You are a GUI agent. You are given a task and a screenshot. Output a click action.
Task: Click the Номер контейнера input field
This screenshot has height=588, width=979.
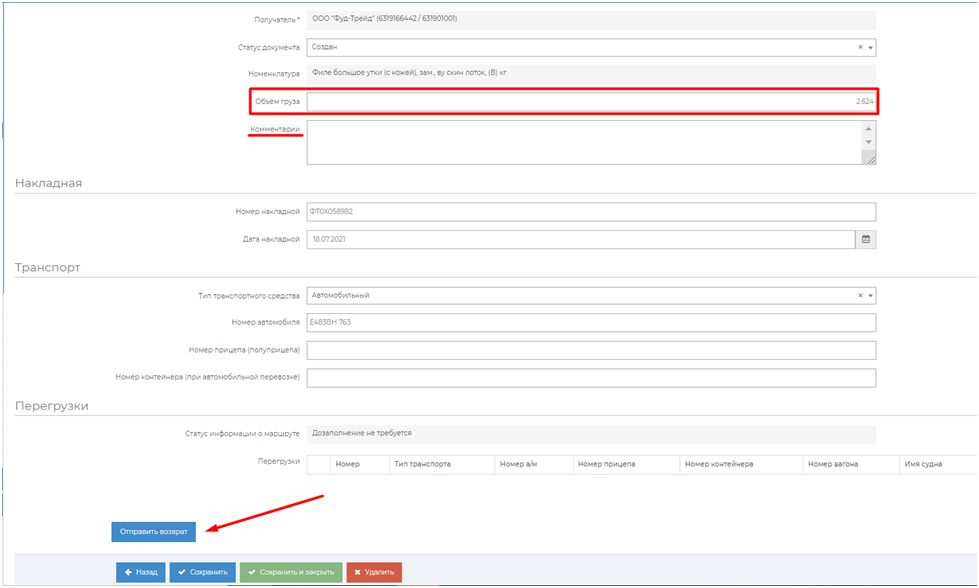click(x=590, y=378)
